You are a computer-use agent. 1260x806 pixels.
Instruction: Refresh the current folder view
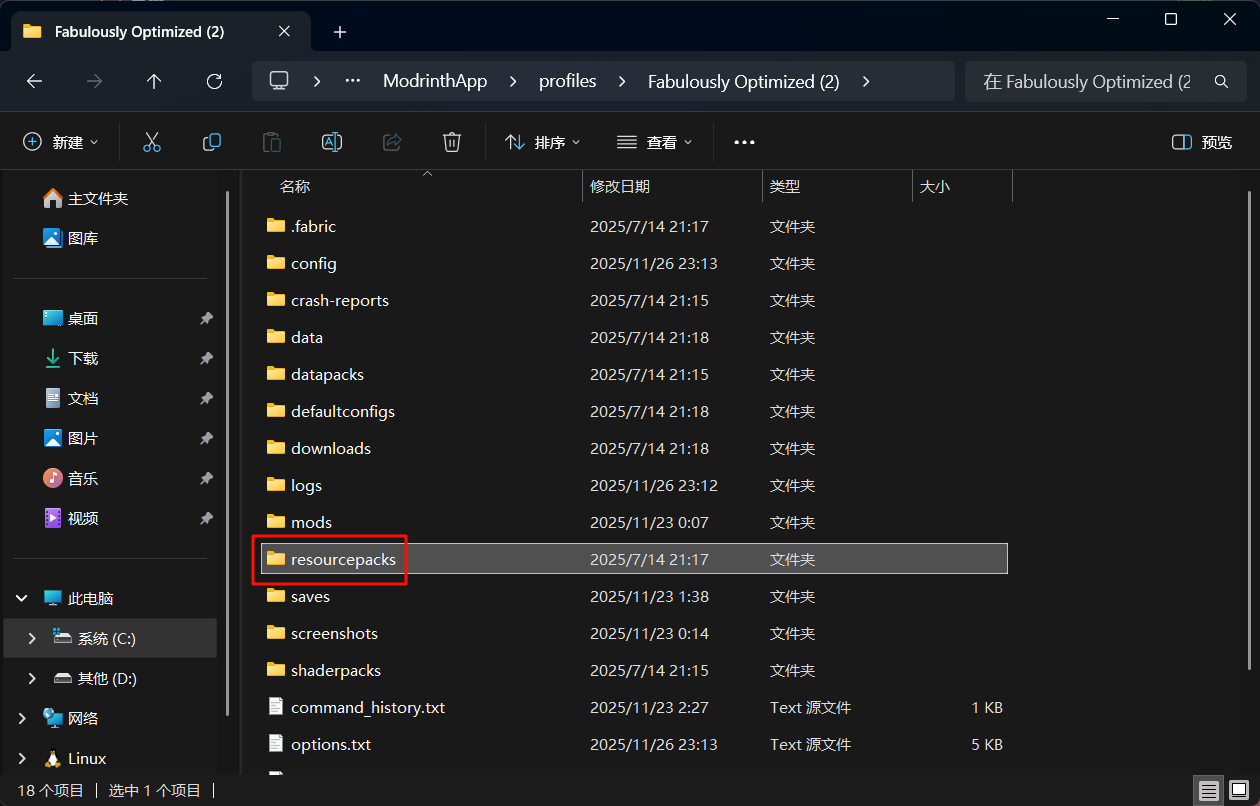tap(214, 82)
